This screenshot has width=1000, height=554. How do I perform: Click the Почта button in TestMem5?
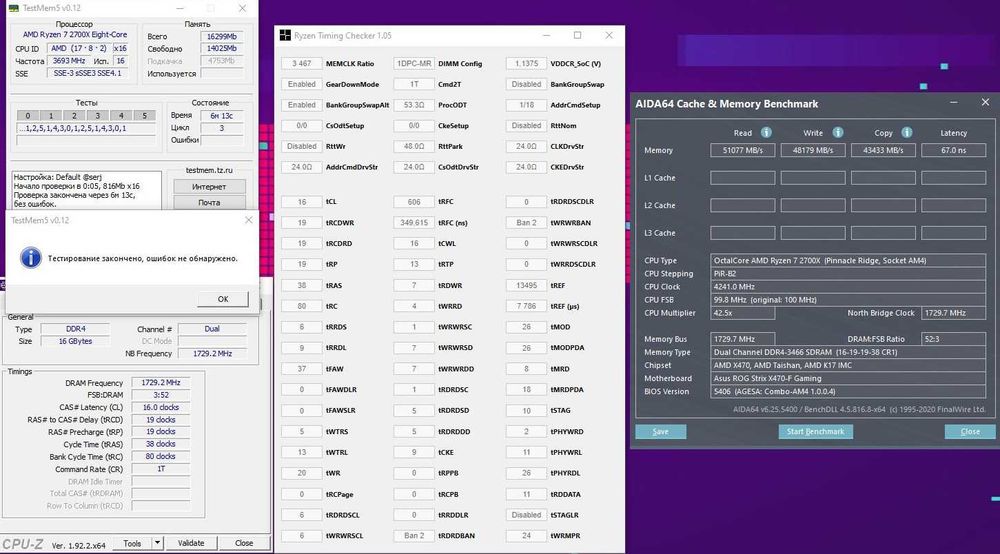pos(209,203)
